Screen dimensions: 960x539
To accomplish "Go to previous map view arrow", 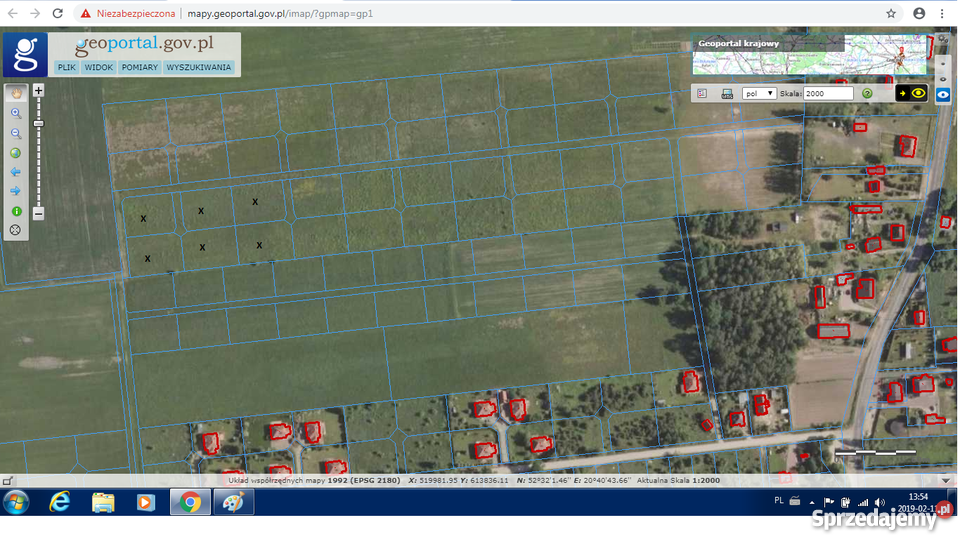I will point(16,172).
